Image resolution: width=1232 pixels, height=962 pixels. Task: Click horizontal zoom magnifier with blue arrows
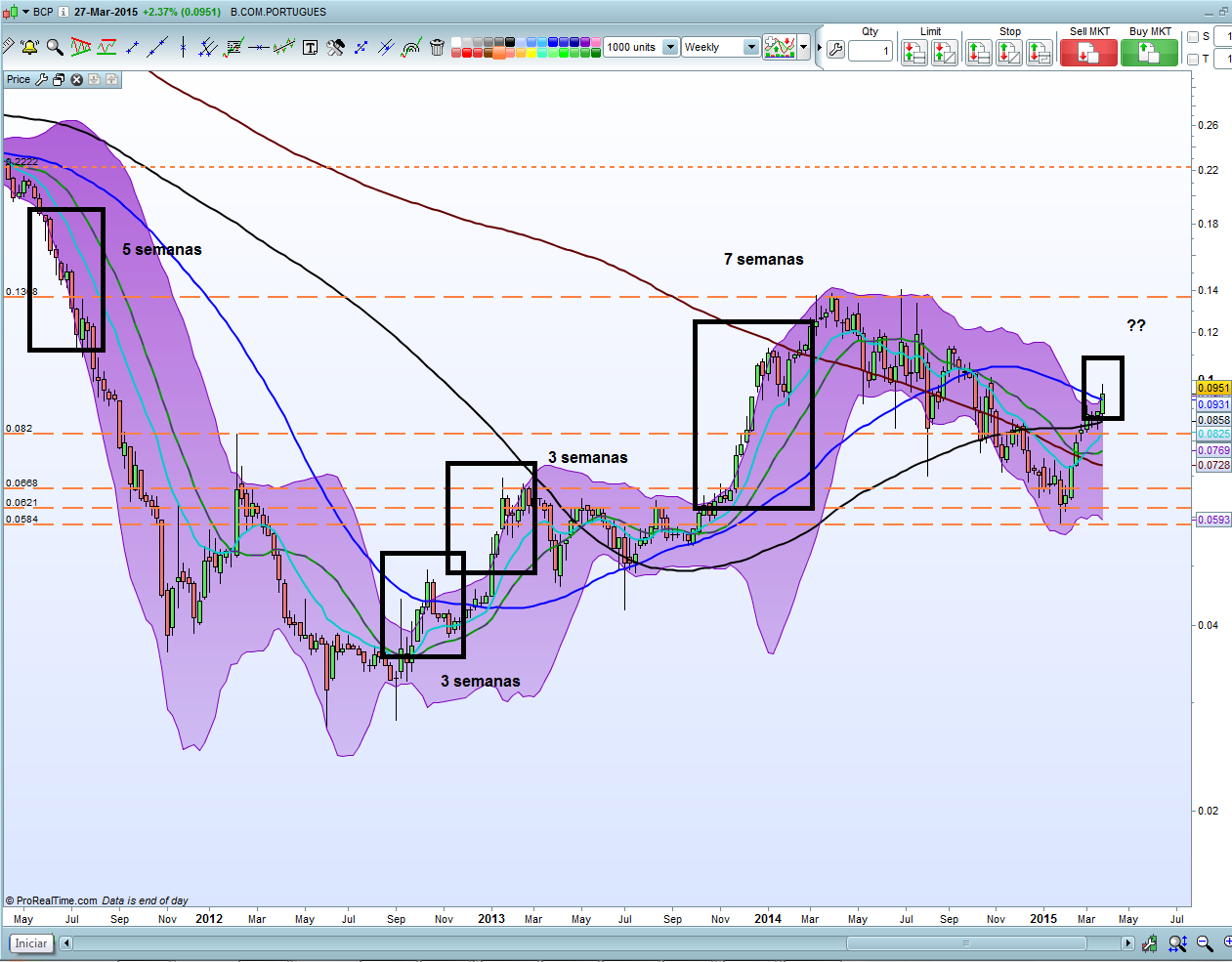(1178, 943)
